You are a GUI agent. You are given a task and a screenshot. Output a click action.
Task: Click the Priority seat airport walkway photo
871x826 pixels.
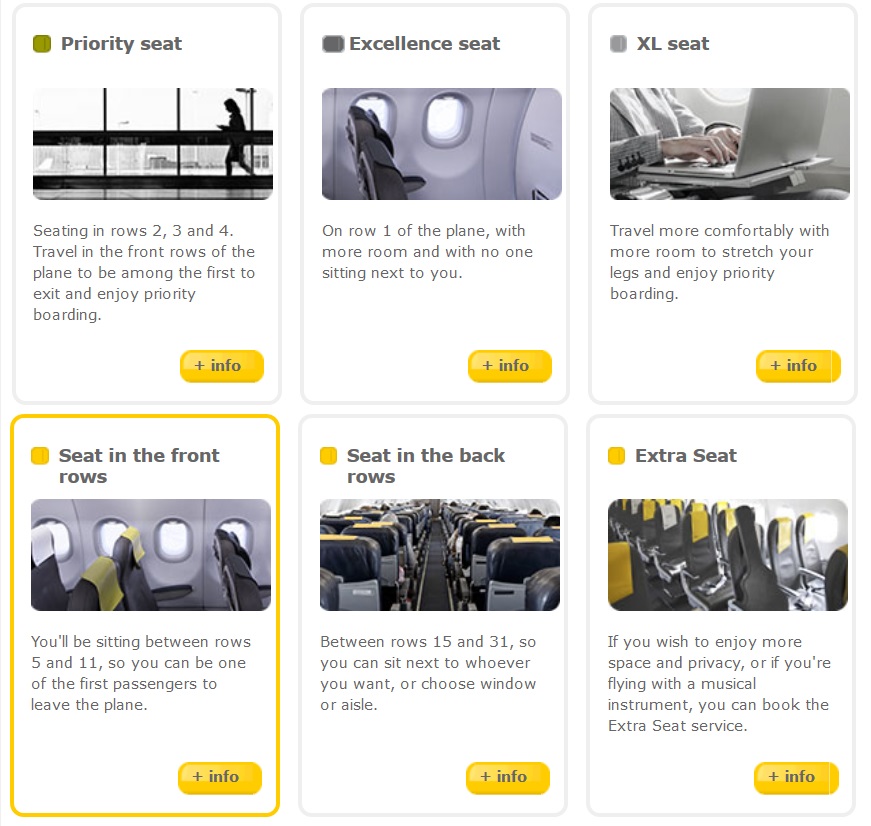pyautogui.click(x=152, y=144)
